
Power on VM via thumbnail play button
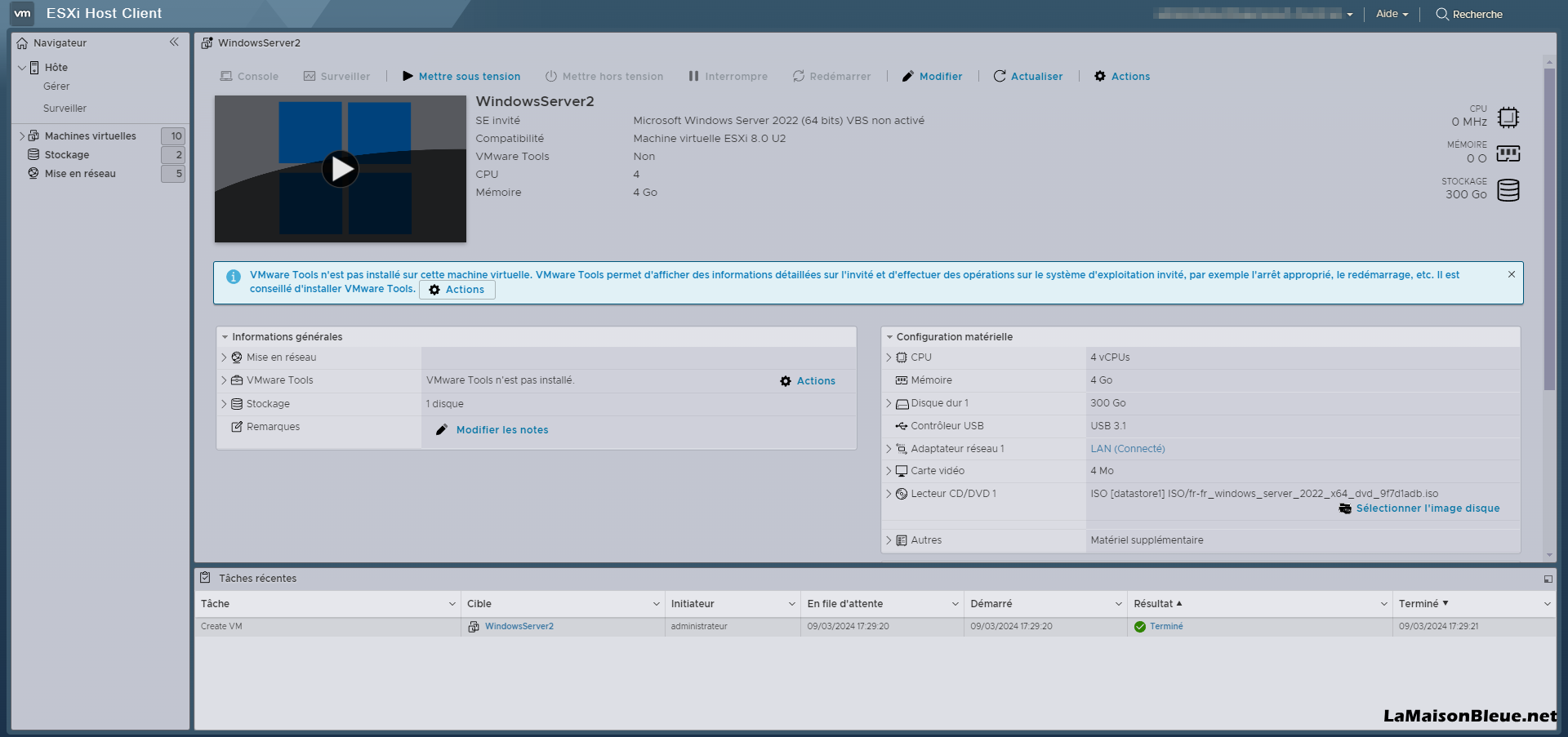coord(340,169)
